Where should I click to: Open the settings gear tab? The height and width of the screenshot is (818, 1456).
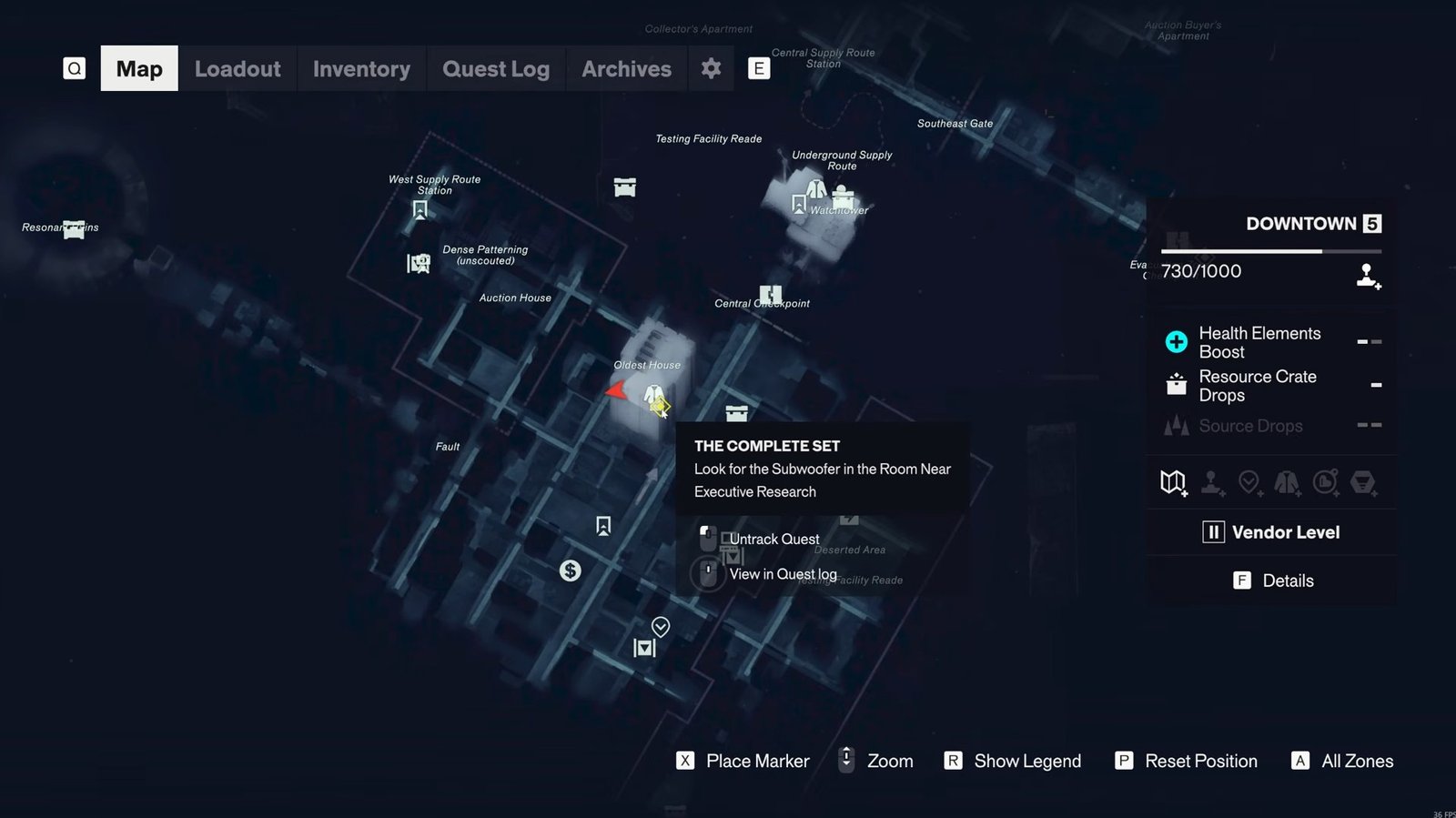tap(712, 68)
